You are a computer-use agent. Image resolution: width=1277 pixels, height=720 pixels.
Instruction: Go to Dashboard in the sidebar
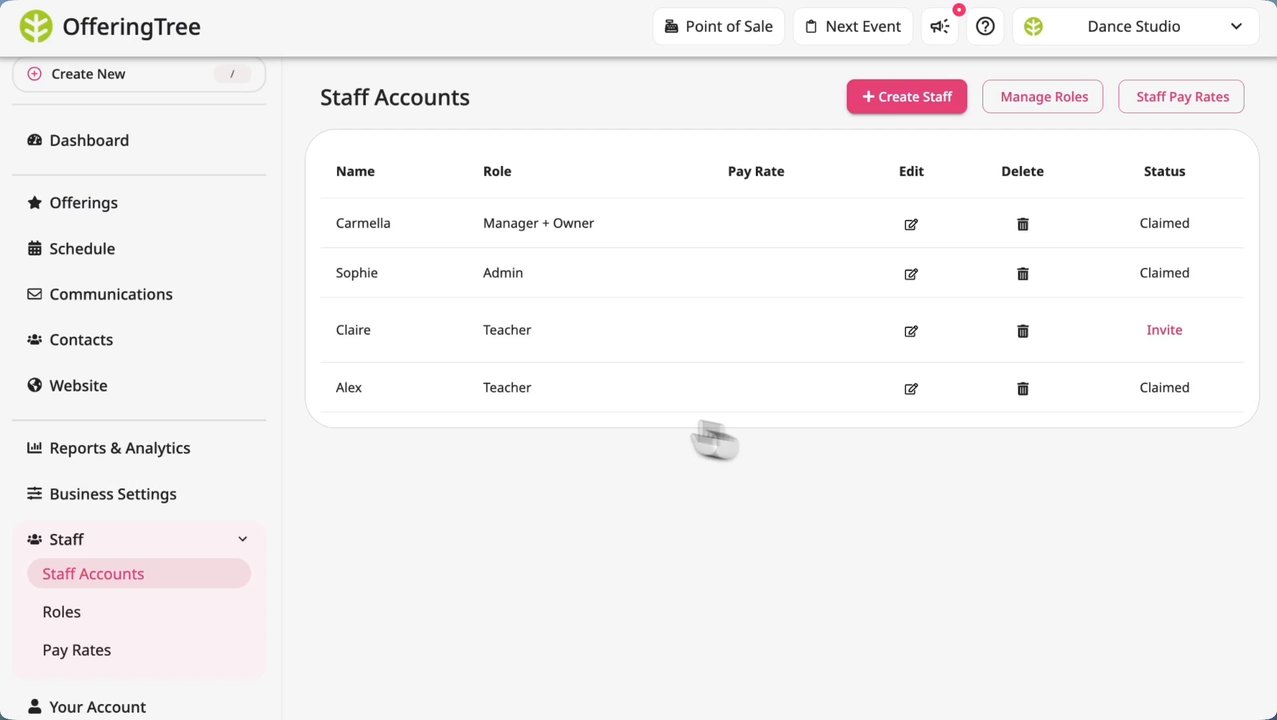pos(89,141)
